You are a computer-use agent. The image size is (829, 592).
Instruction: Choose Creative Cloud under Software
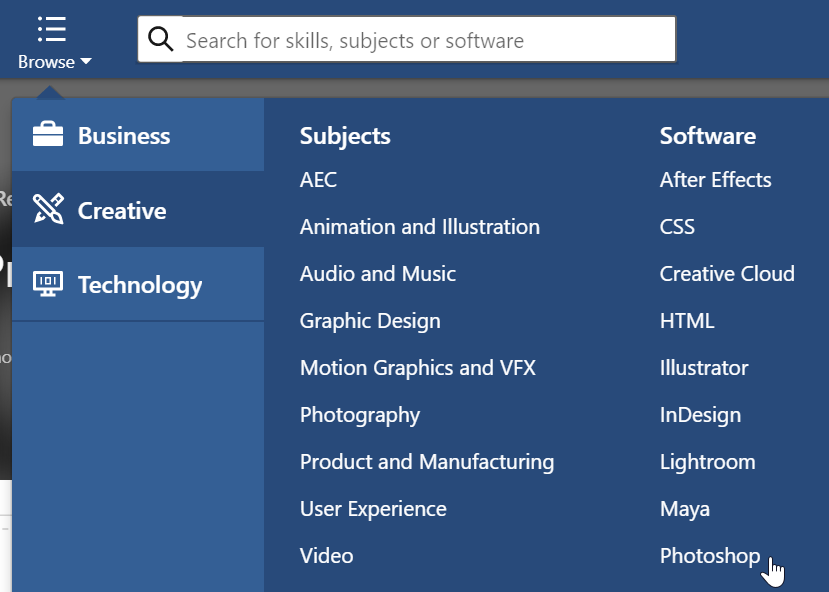coord(726,274)
